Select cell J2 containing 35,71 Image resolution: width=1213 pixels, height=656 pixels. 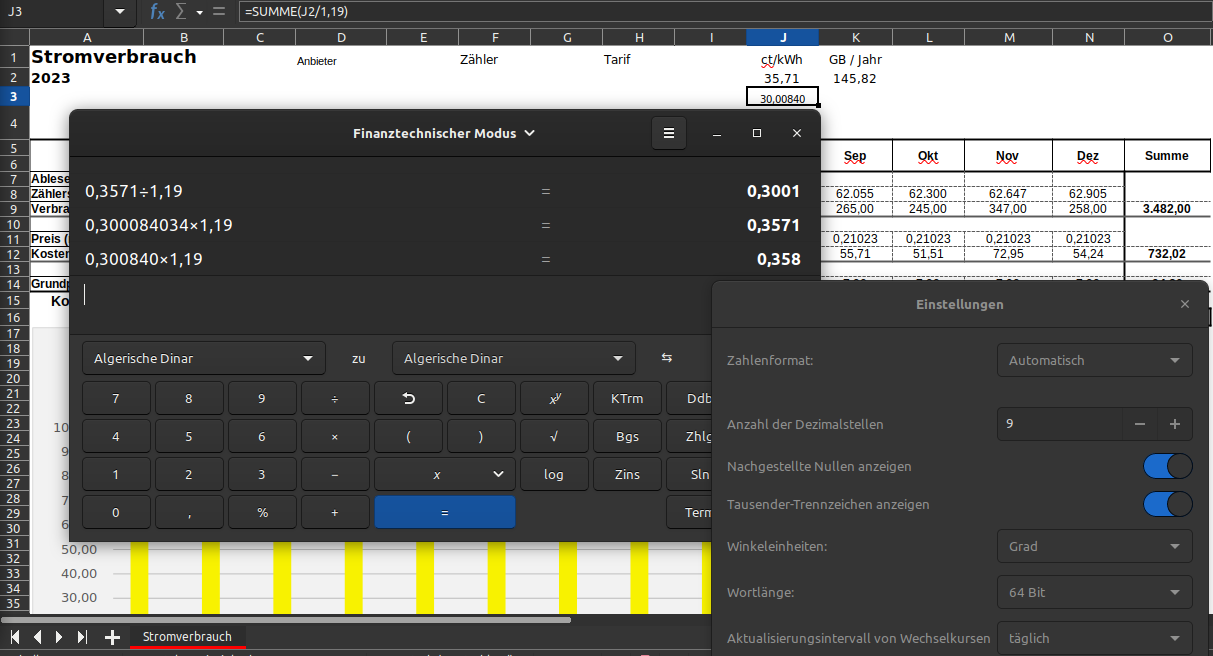782,78
